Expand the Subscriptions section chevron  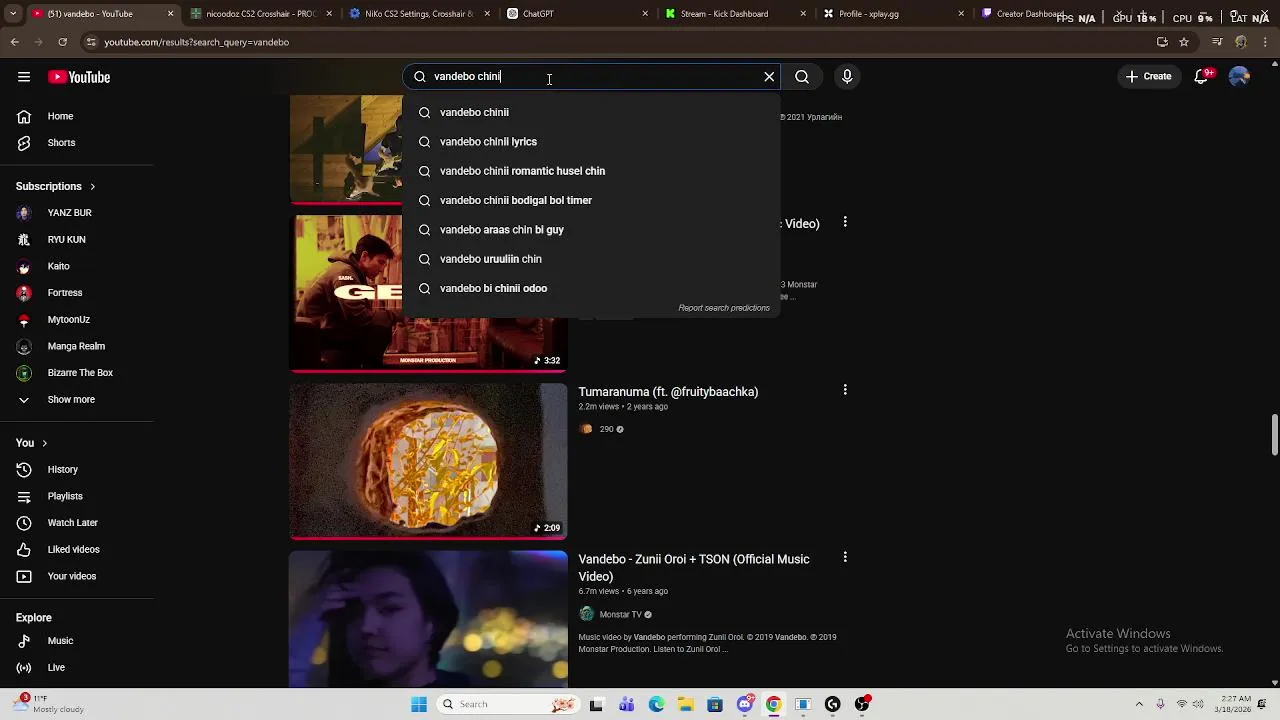(x=93, y=187)
